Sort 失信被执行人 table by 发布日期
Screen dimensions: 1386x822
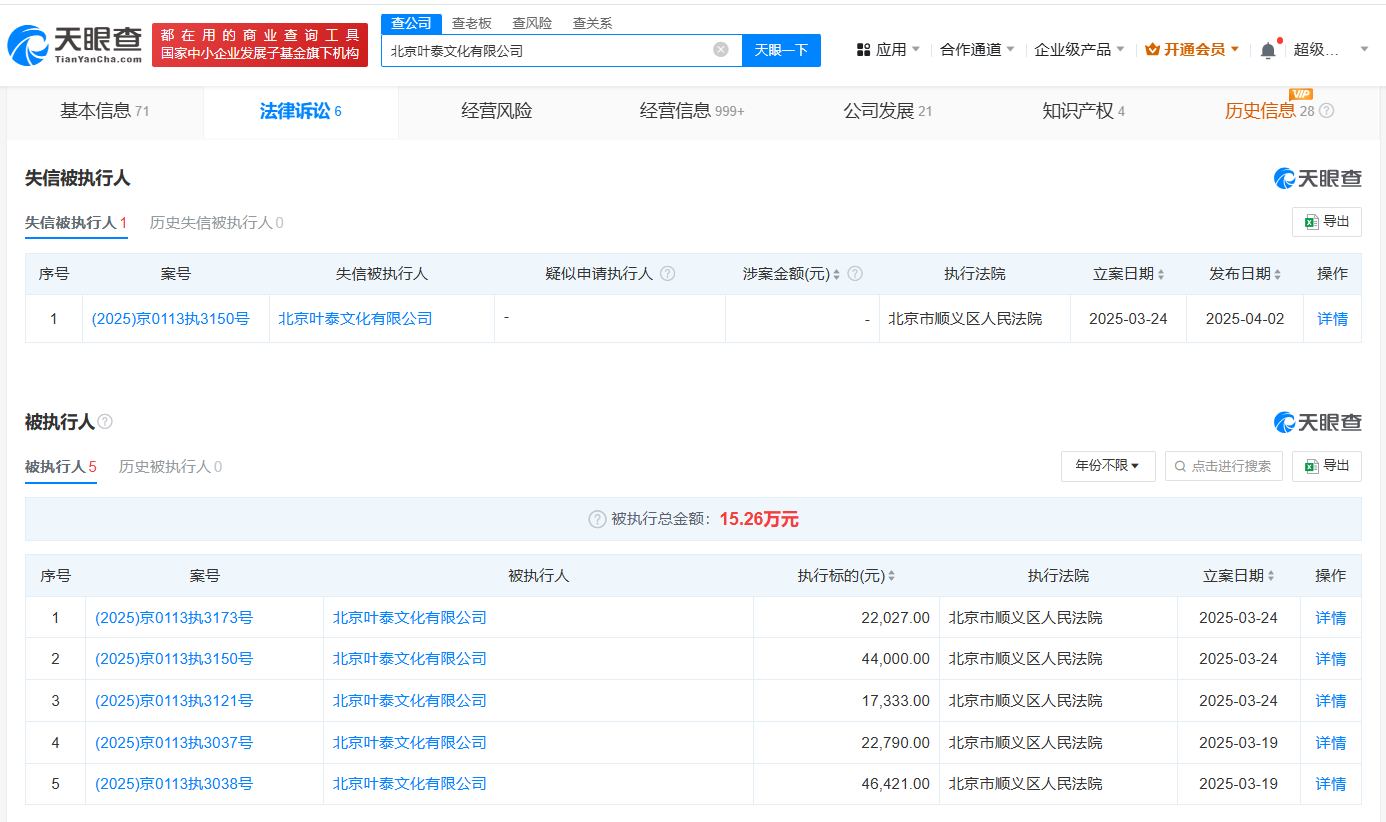(x=1277, y=275)
